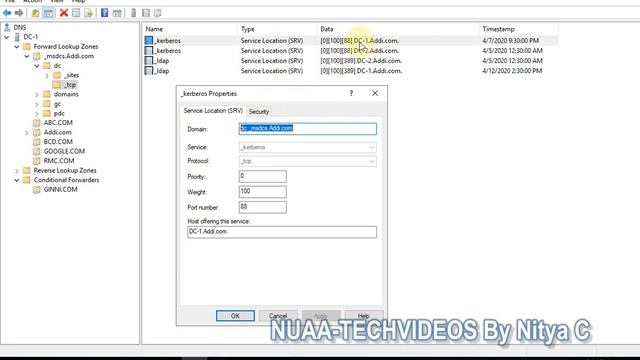Click the Host offering this service field
Screen dimensions: 640x360
[x=282, y=232]
